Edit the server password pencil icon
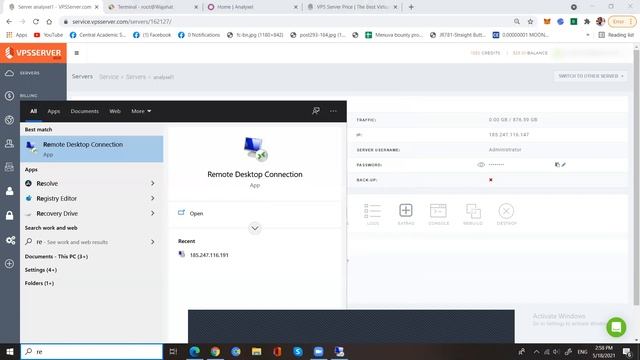Image resolution: width=640 pixels, height=360 pixels. tap(564, 164)
